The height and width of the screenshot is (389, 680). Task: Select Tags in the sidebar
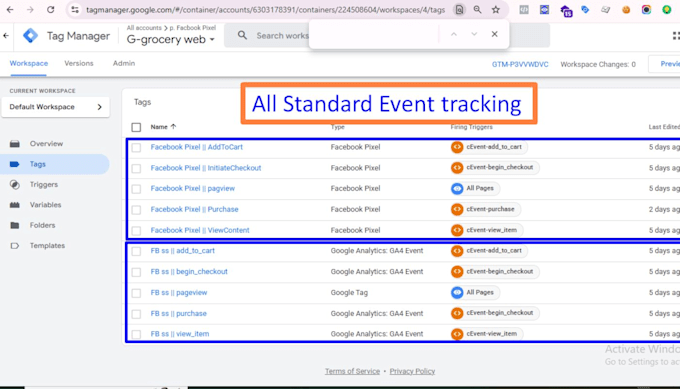tap(55, 164)
